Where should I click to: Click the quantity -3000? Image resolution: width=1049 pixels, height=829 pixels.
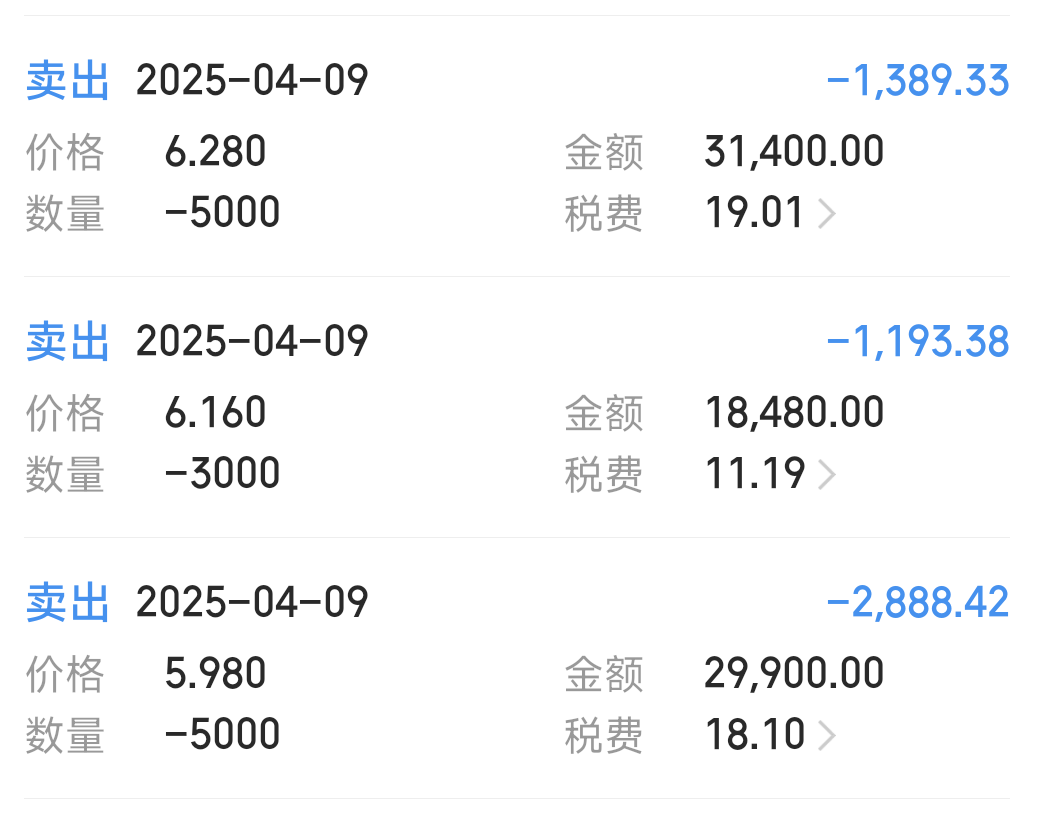click(222, 474)
